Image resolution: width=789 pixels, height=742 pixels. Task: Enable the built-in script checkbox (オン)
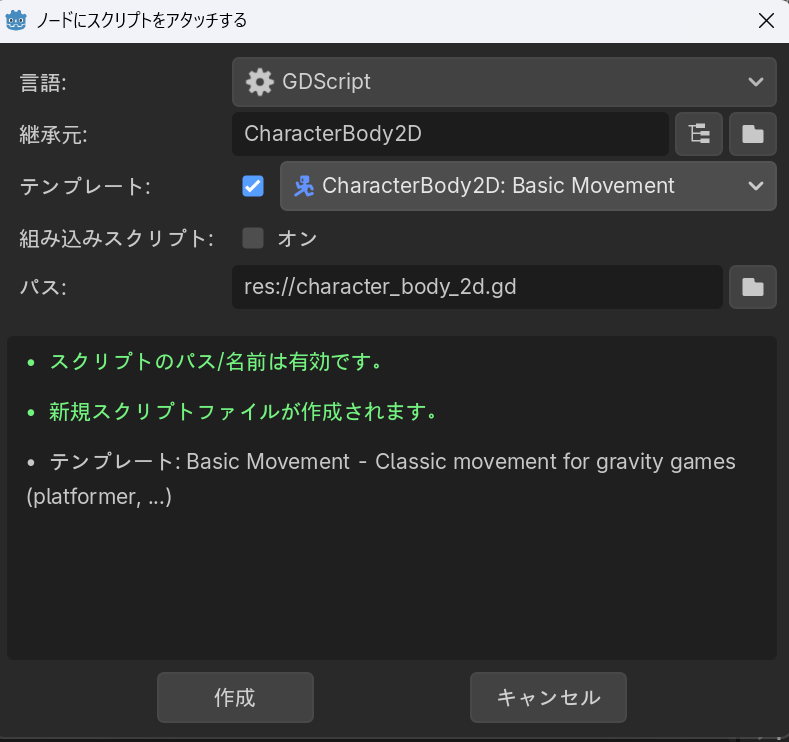[x=253, y=238]
